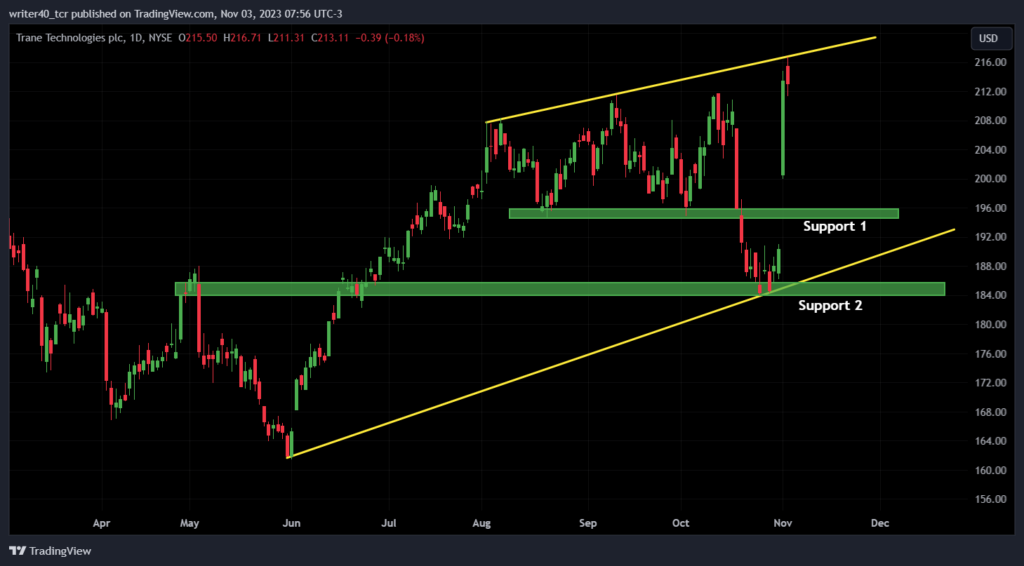Click the TradingView logo icon
1024x566 pixels.
click(x=17, y=551)
